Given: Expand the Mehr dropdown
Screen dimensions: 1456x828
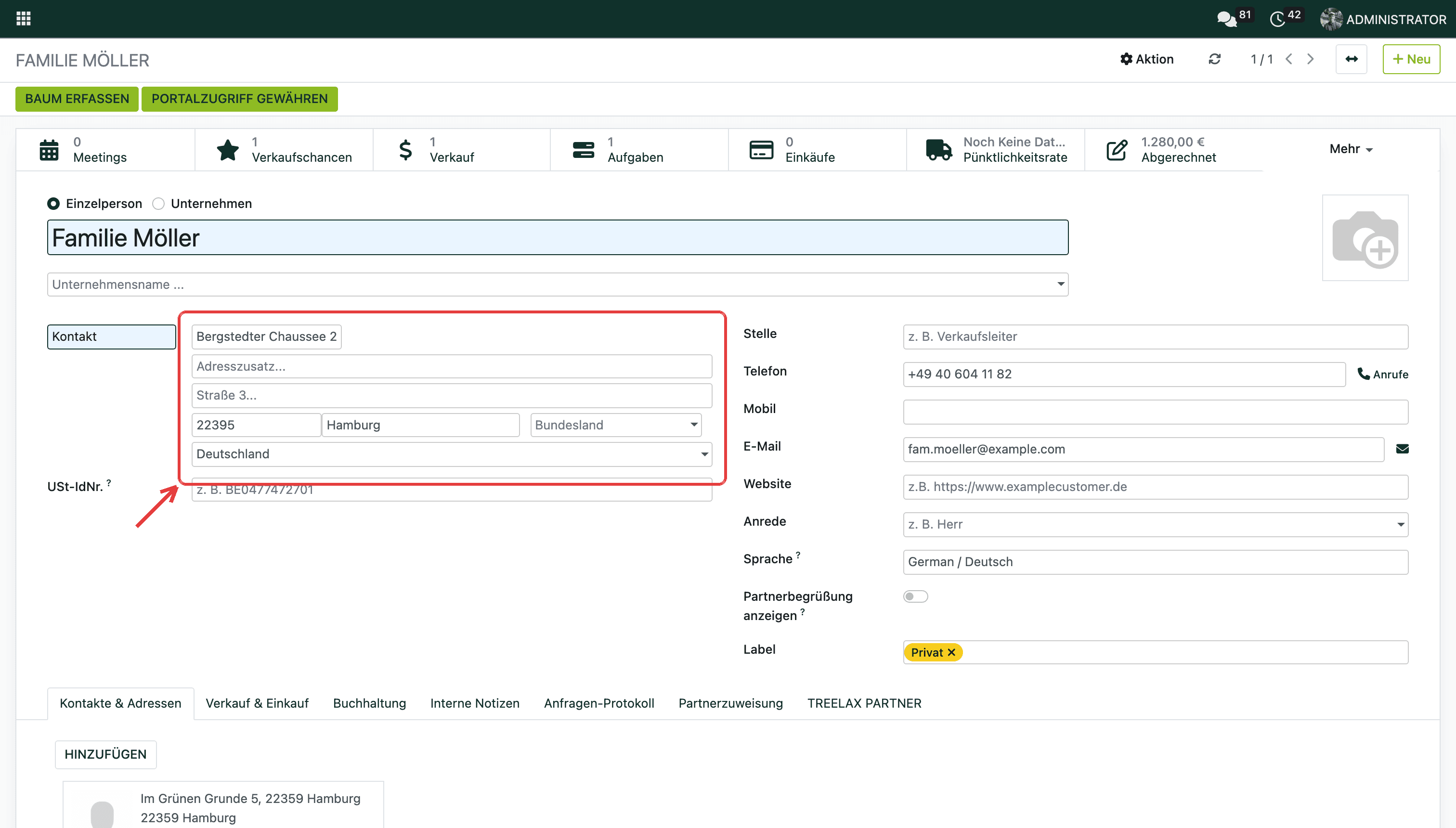Looking at the screenshot, I should coord(1351,149).
